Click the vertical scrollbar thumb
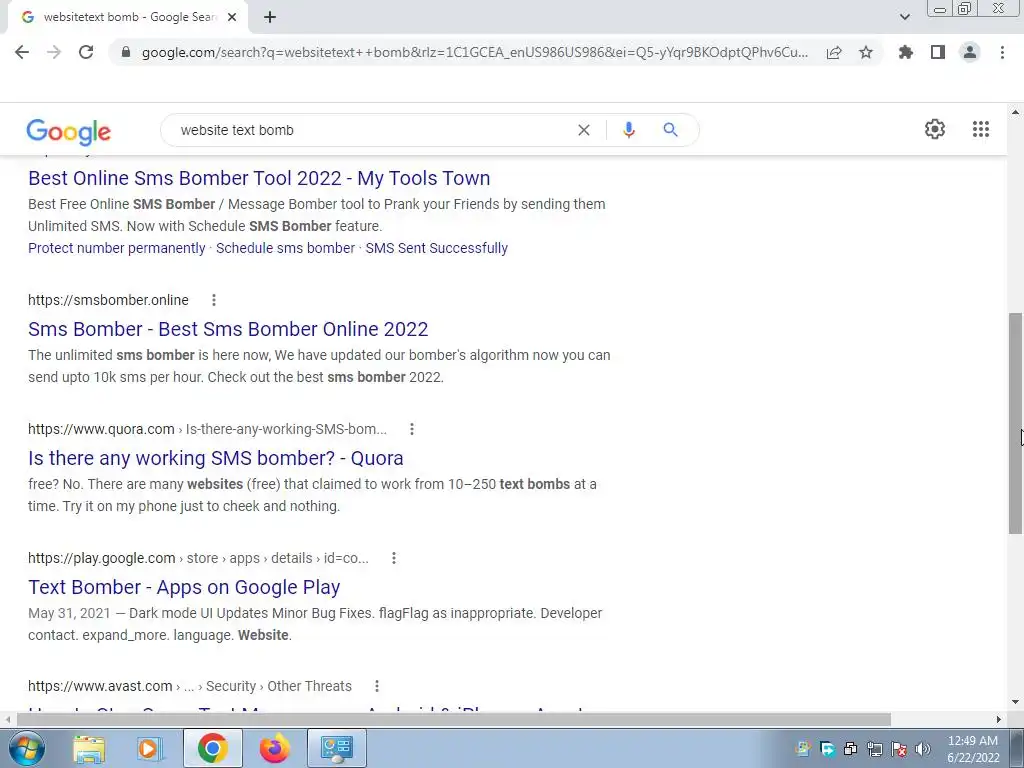The height and width of the screenshot is (768, 1024). point(1016,423)
